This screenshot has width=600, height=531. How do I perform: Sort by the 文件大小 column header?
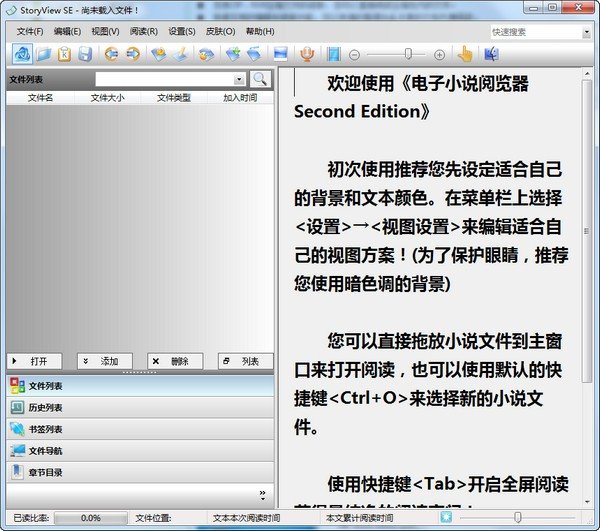click(107, 98)
